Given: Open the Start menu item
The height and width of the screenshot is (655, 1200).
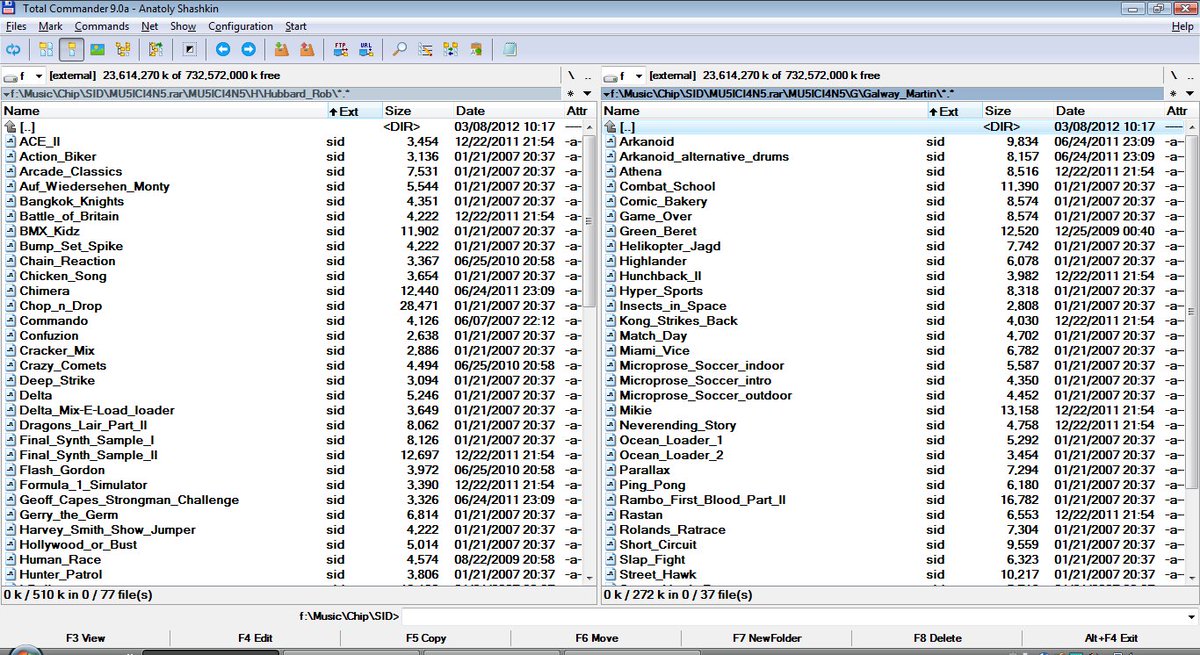Looking at the screenshot, I should click(296, 26).
